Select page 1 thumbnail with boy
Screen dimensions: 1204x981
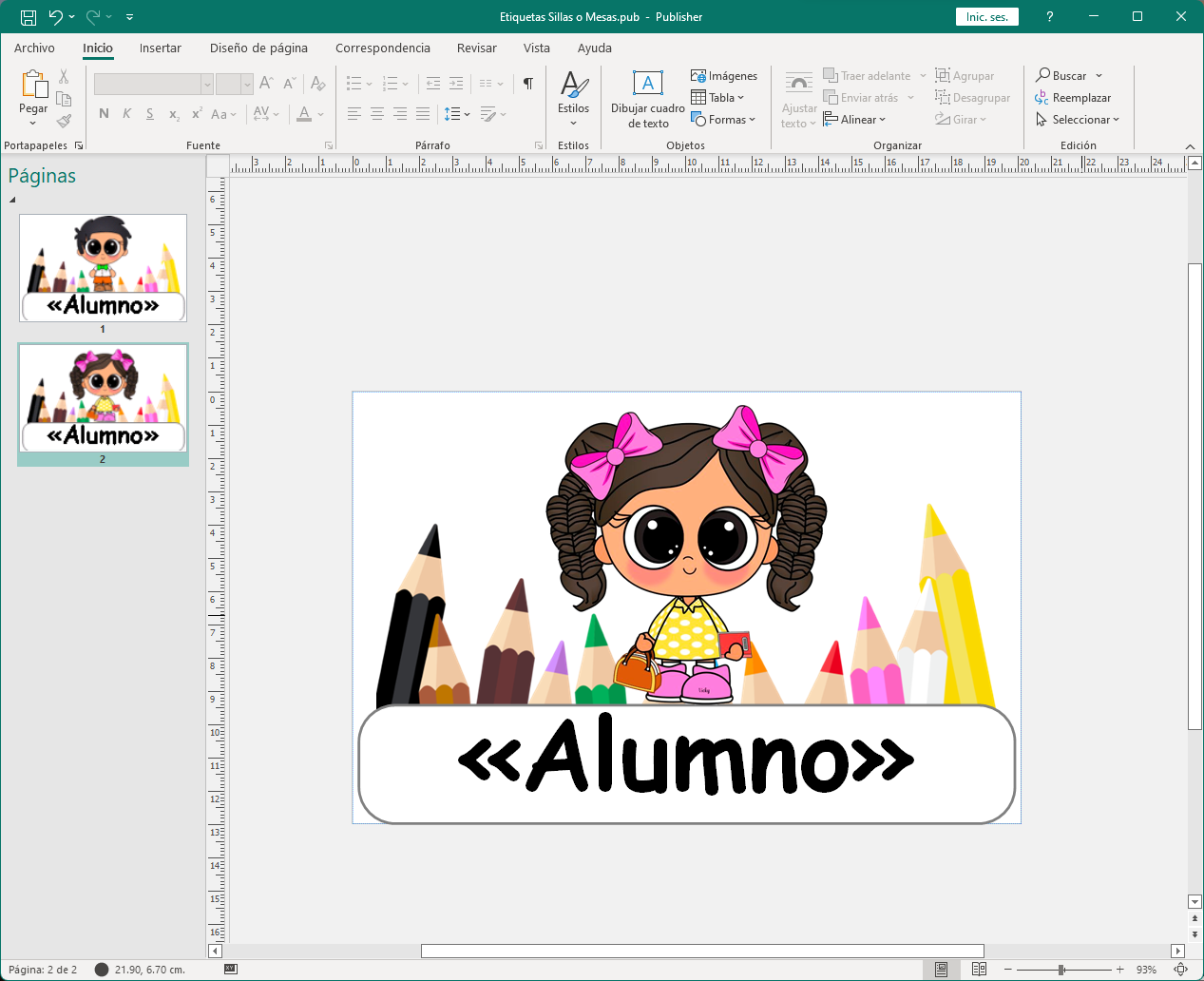[x=103, y=267]
